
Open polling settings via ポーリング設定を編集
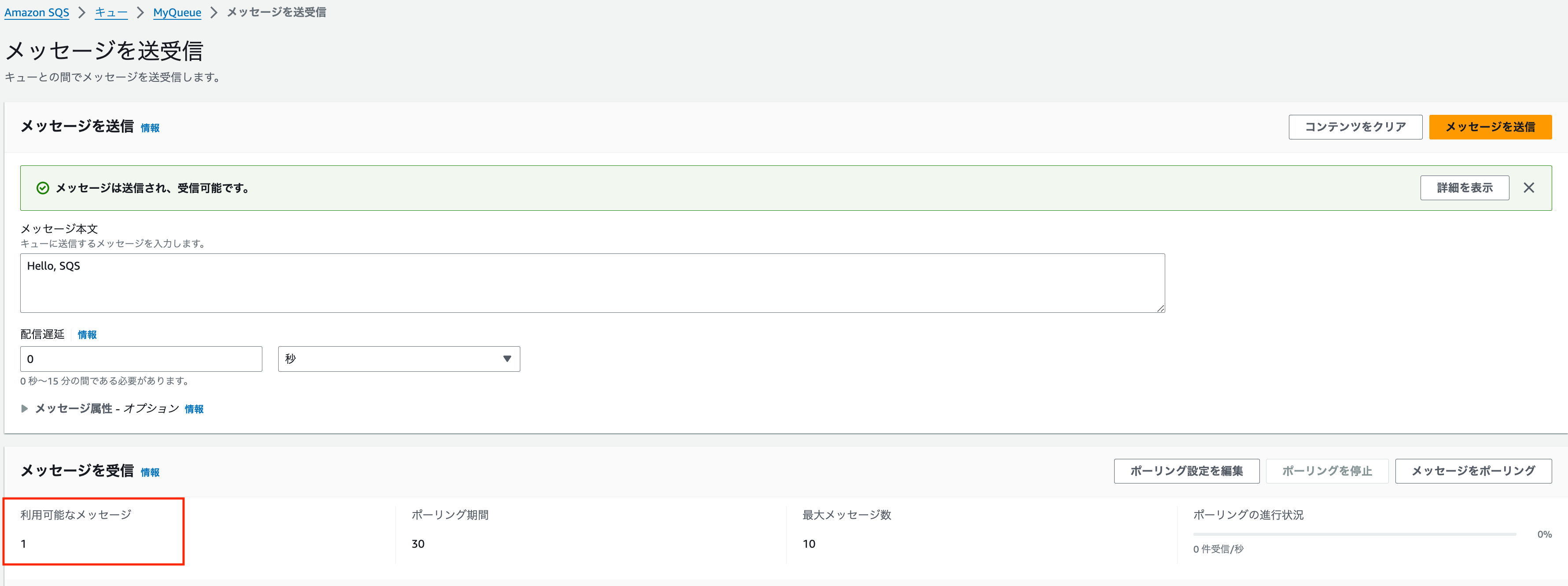(1186, 470)
